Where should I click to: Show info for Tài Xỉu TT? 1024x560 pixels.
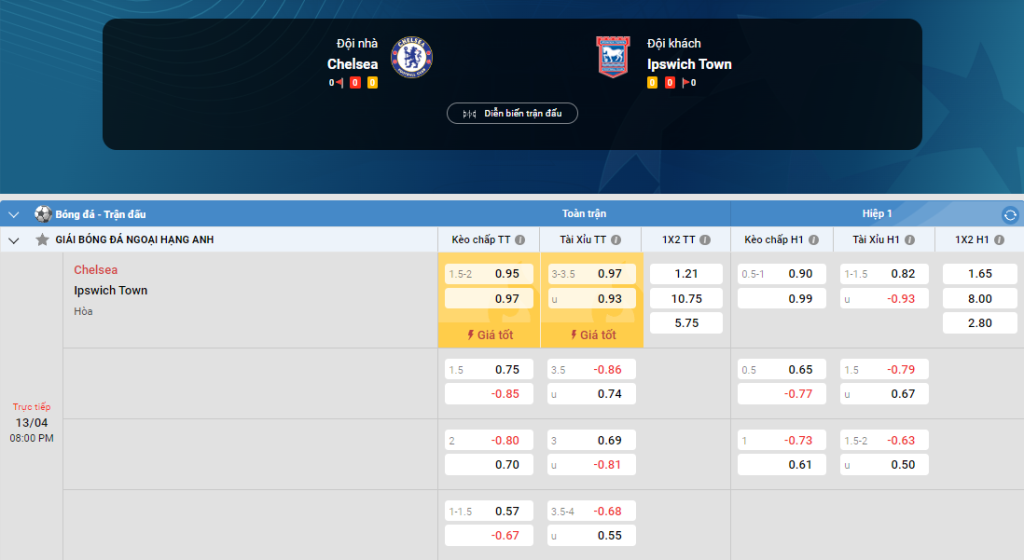coord(616,240)
